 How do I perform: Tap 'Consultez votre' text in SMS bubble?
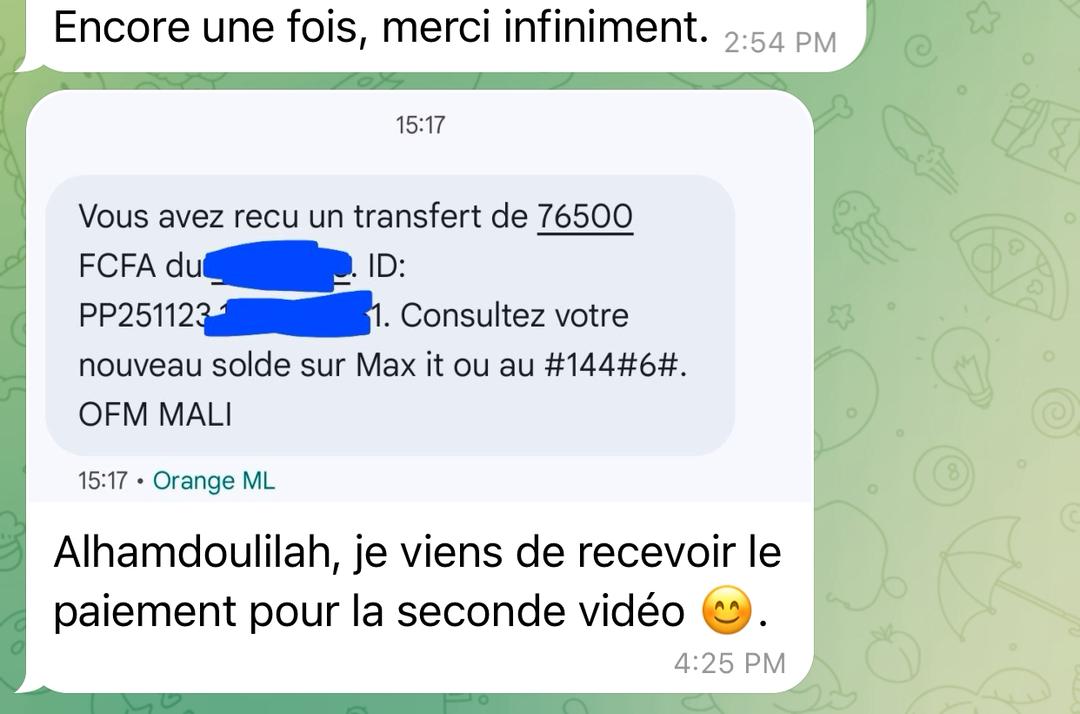click(515, 316)
